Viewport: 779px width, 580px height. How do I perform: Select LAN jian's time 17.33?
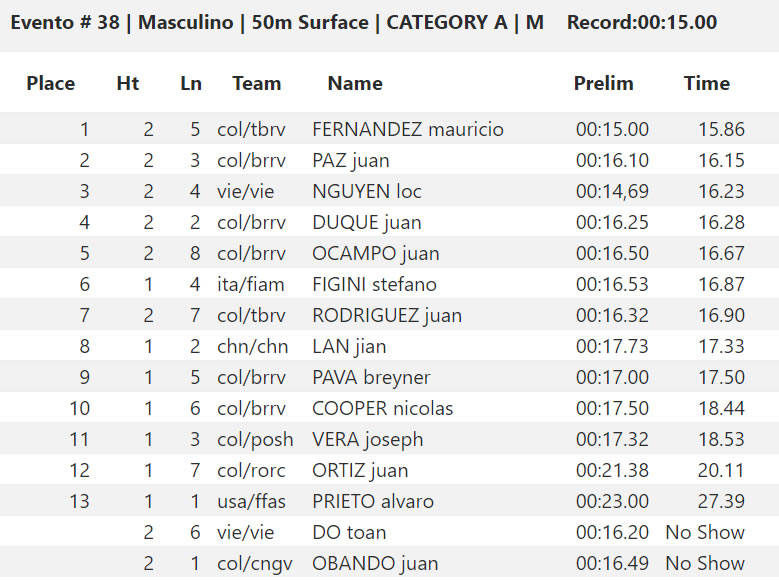(x=721, y=346)
